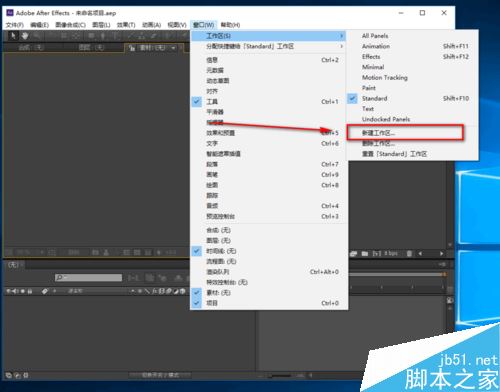Click the second icon at timeline bottom-left
Image resolution: width=500 pixels, height=392 pixels.
(x=17, y=375)
